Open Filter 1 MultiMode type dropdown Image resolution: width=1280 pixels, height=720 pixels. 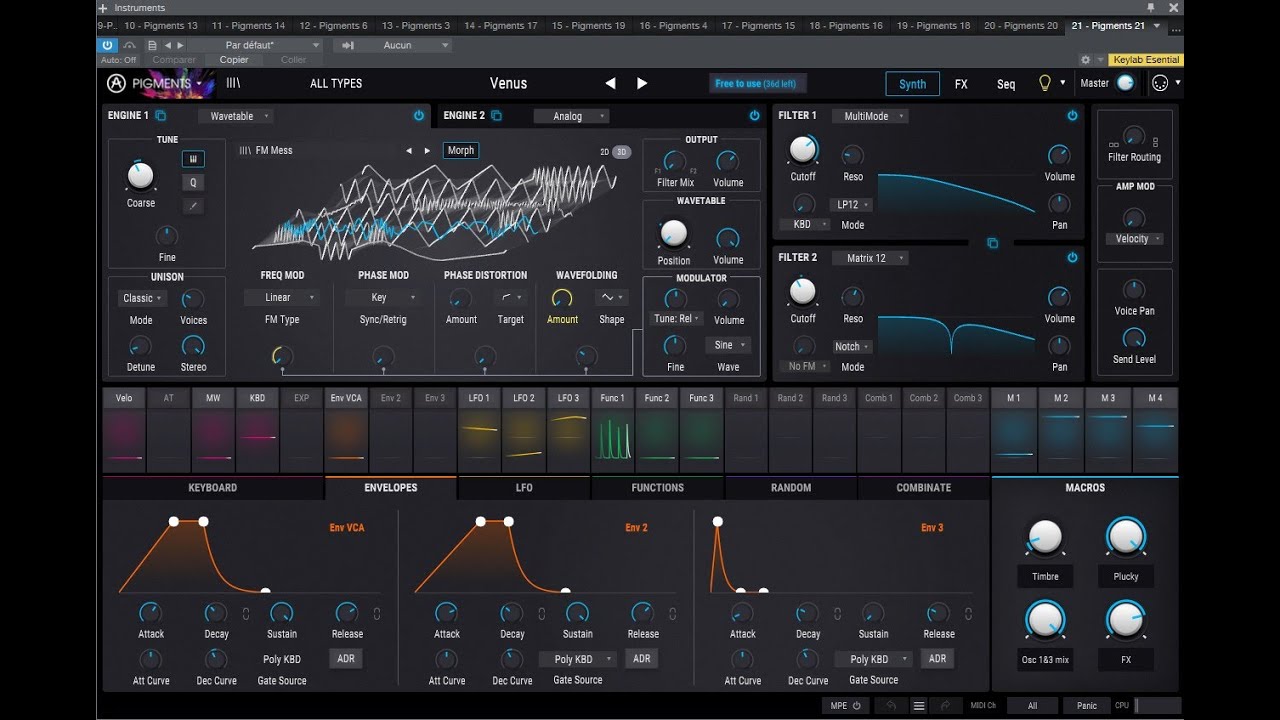870,116
